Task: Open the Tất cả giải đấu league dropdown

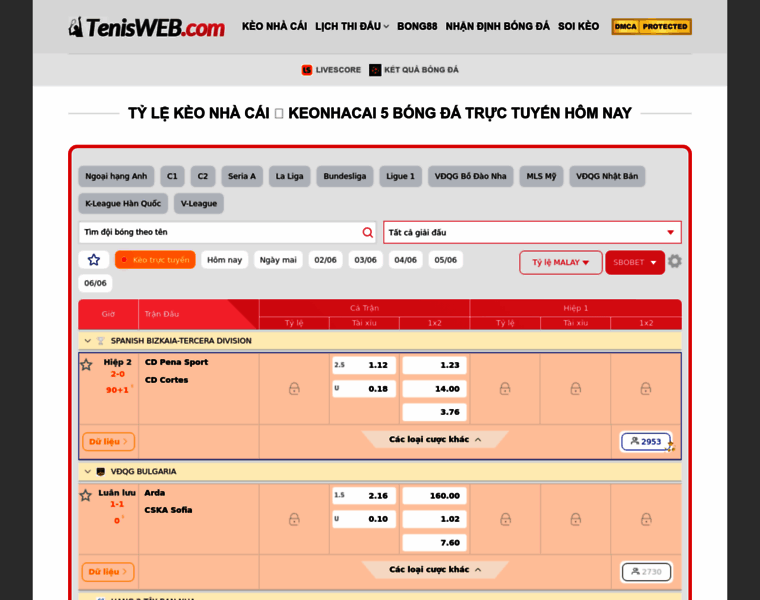Action: 532,232
